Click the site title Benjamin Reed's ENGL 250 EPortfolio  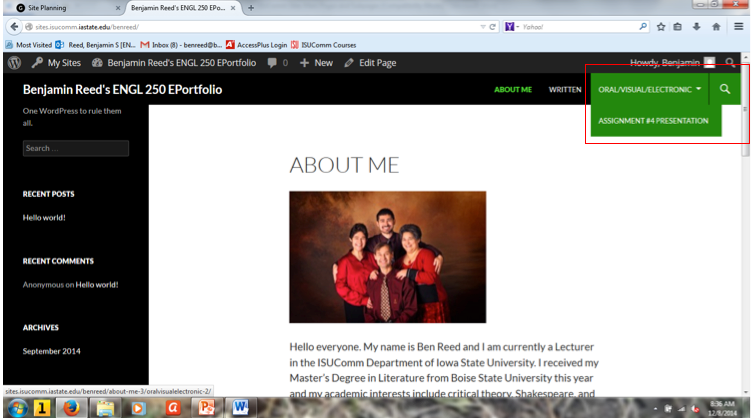(x=122, y=90)
